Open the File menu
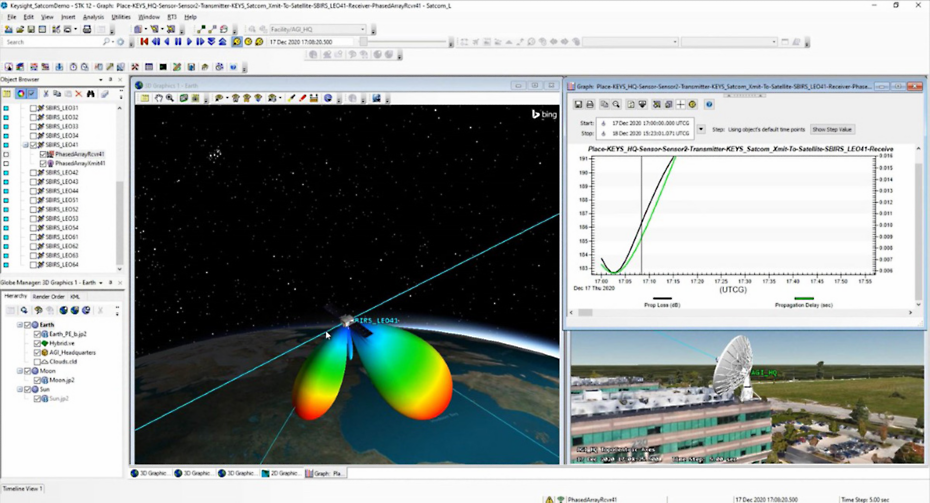Screen dimensions: 930x503 point(12,17)
